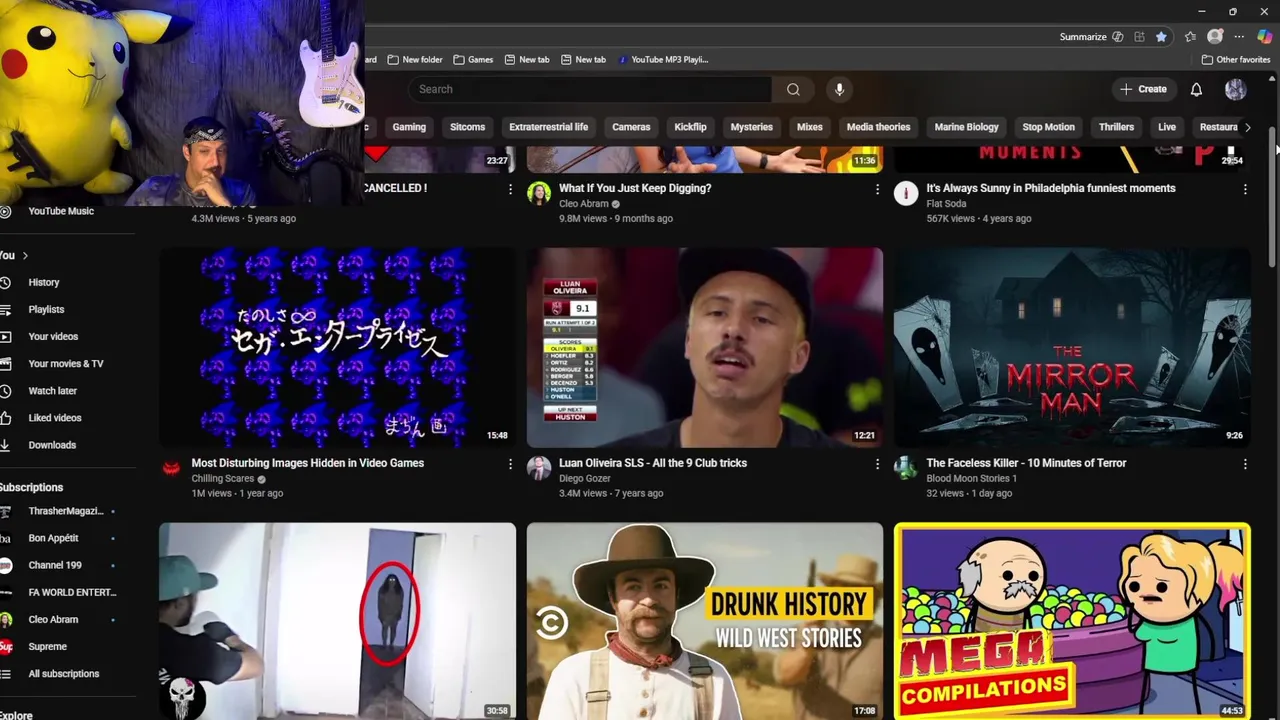The image size is (1280, 720).
Task: Open Flat Soda channel avatar
Action: point(906,193)
